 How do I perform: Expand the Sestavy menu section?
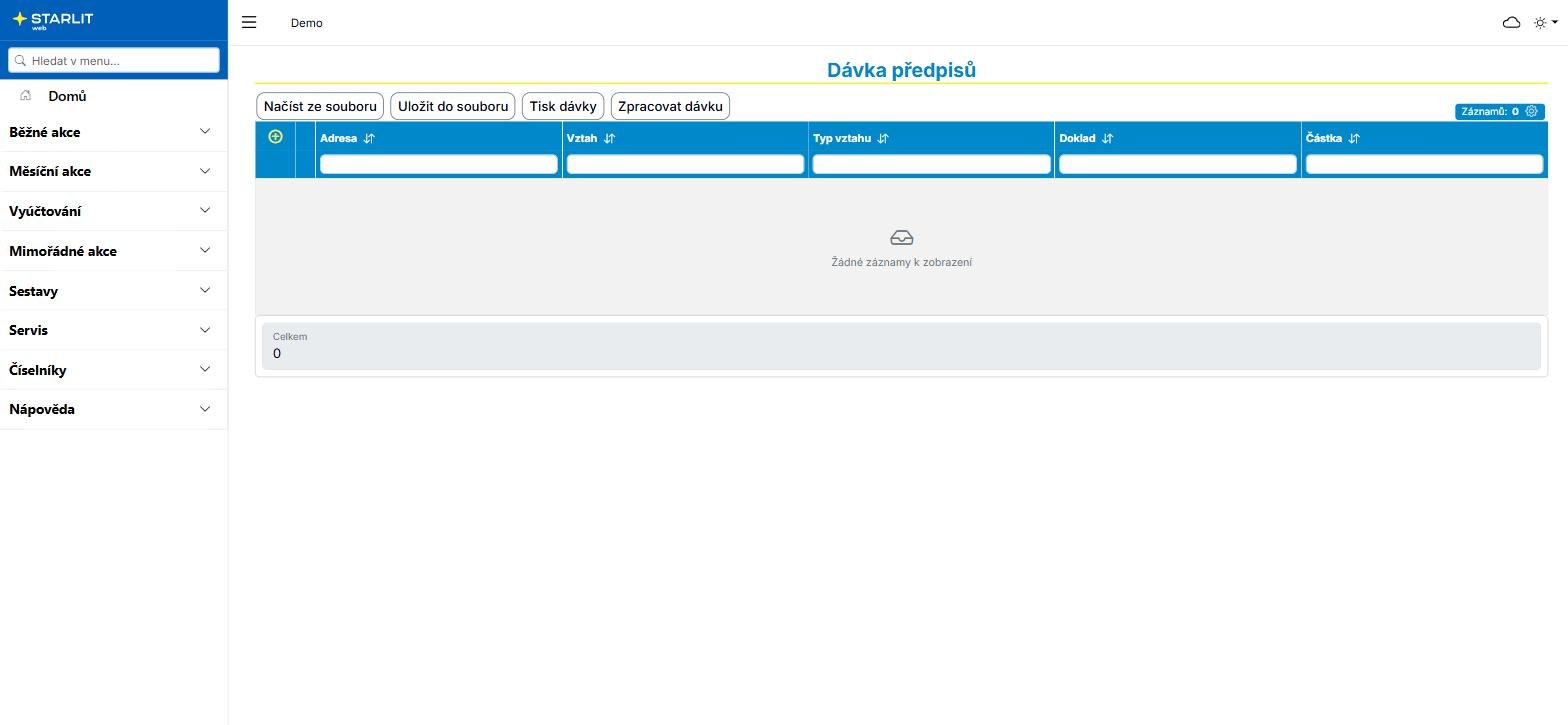coord(114,291)
